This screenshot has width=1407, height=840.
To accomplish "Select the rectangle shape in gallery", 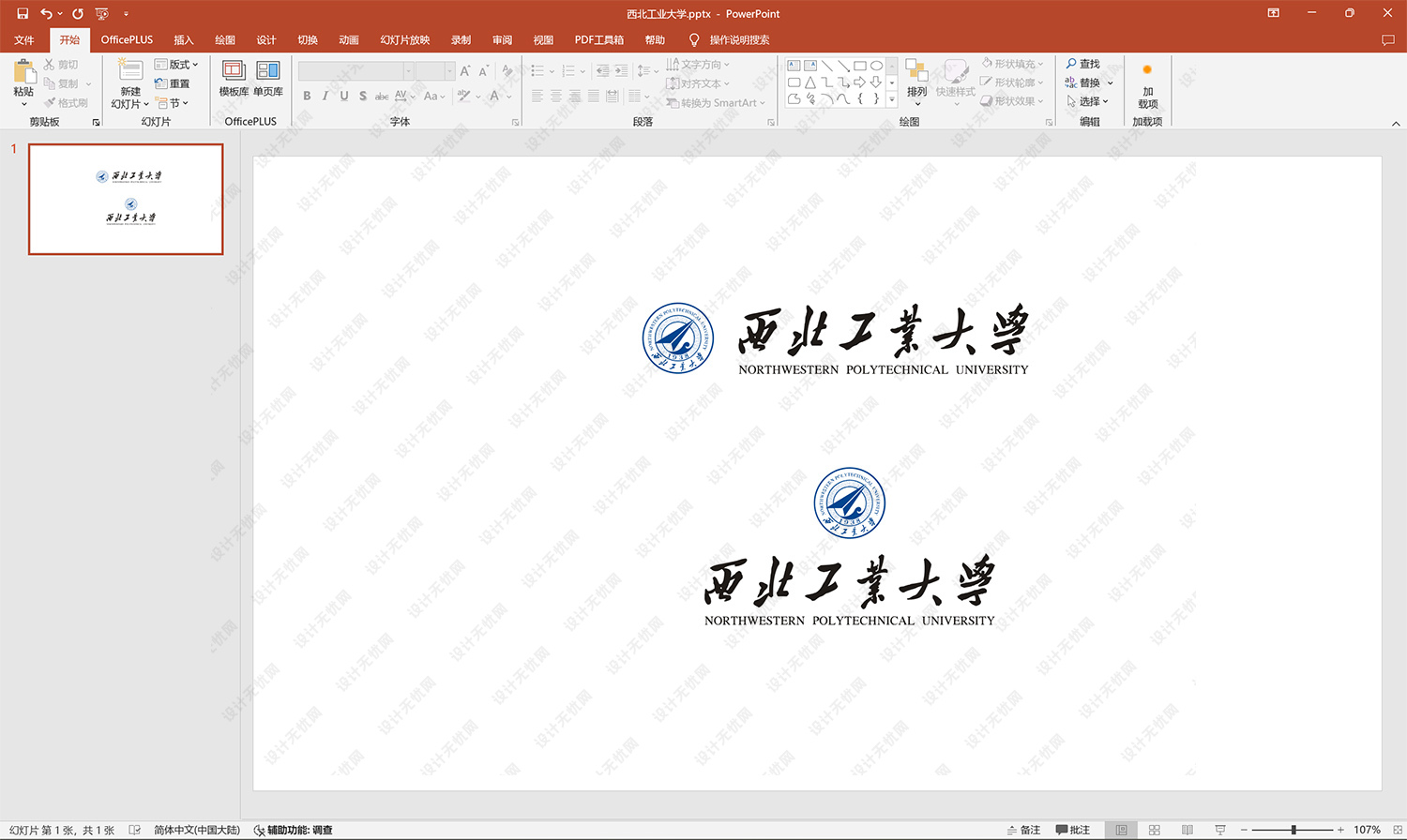I will click(x=860, y=66).
